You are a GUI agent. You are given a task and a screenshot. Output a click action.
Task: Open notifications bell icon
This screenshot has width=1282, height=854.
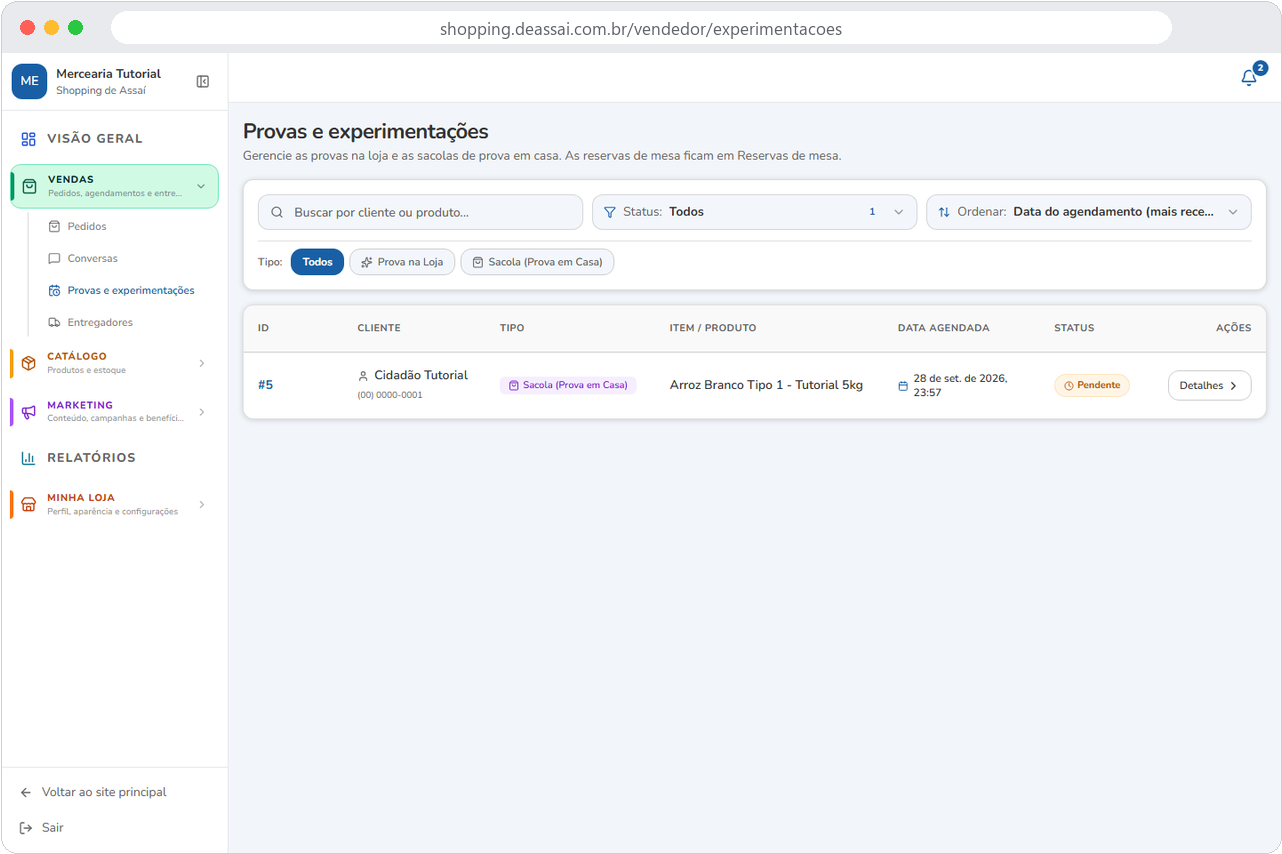click(x=1249, y=78)
